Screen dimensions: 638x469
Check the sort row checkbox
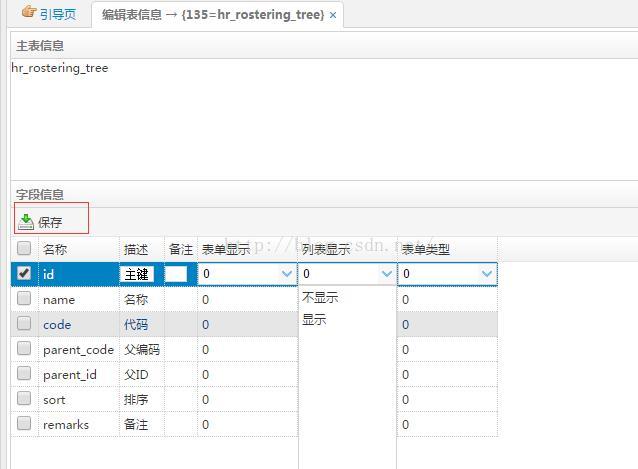pos(24,398)
